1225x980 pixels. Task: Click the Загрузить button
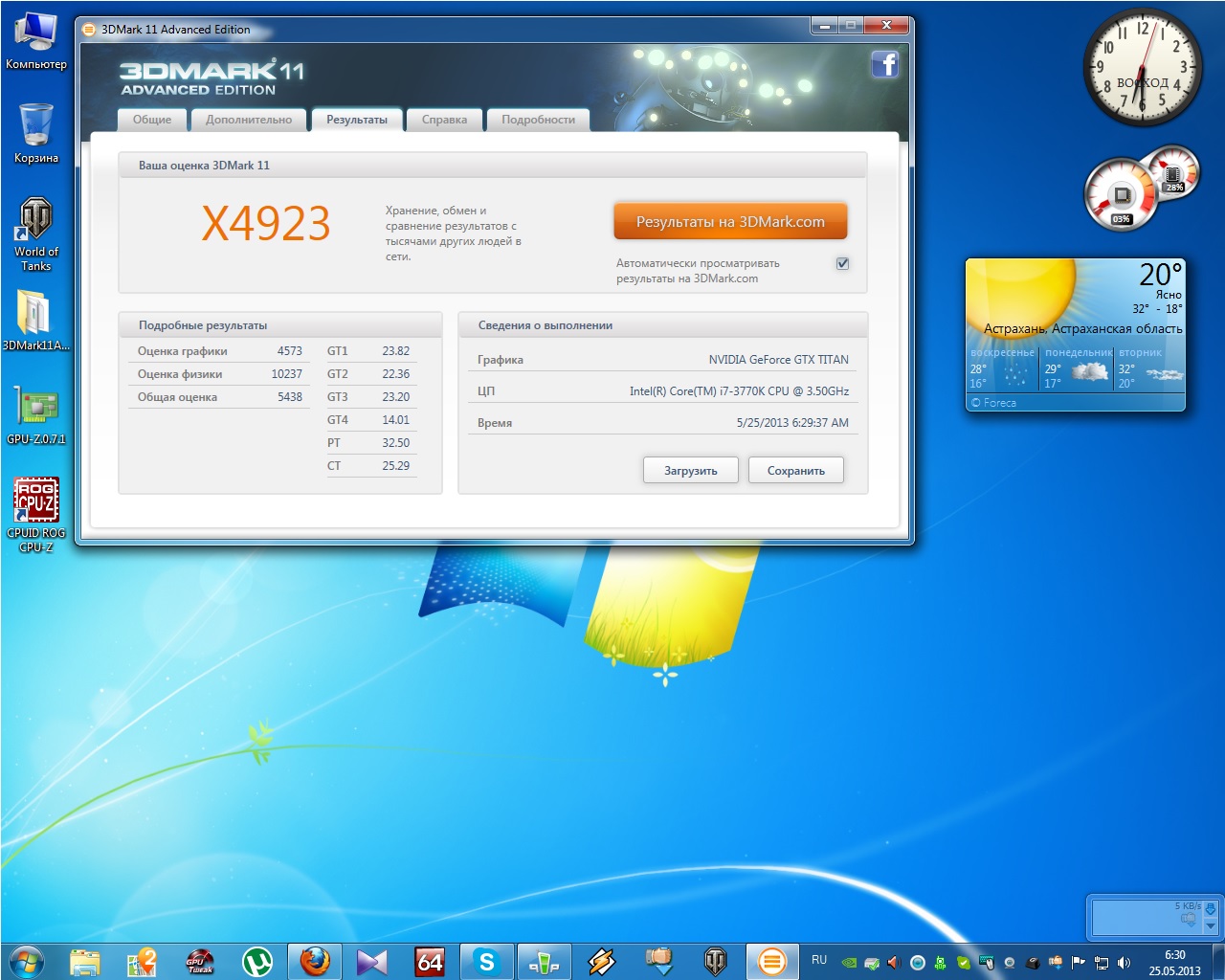(691, 471)
